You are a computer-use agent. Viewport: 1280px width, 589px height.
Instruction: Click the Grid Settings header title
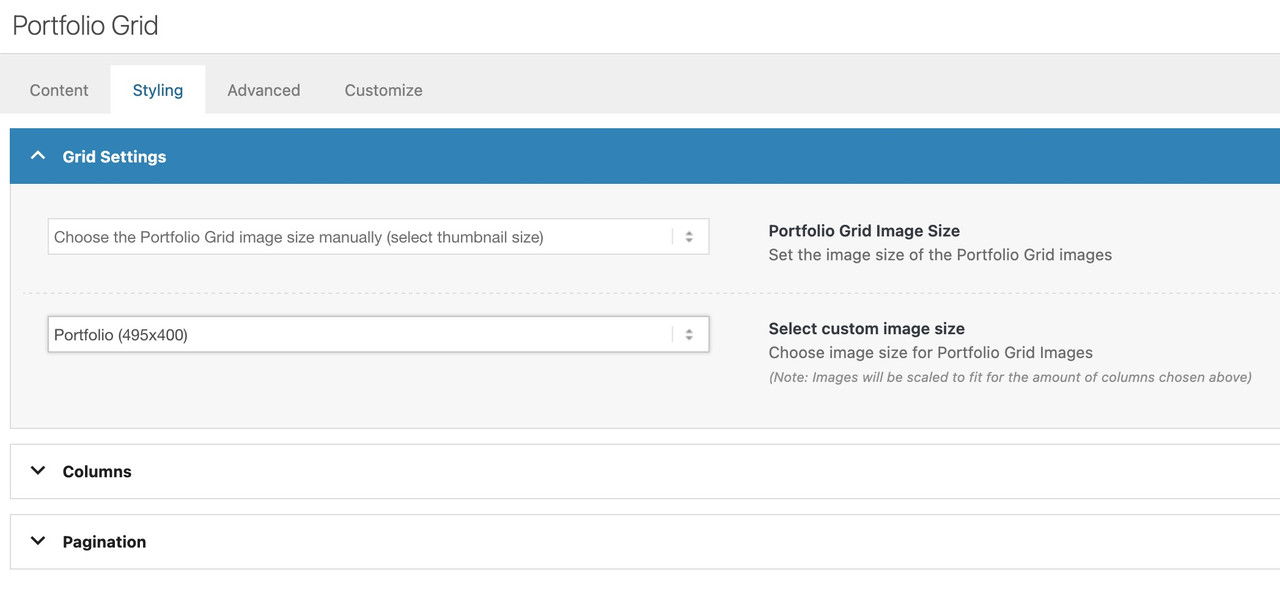click(x=114, y=157)
